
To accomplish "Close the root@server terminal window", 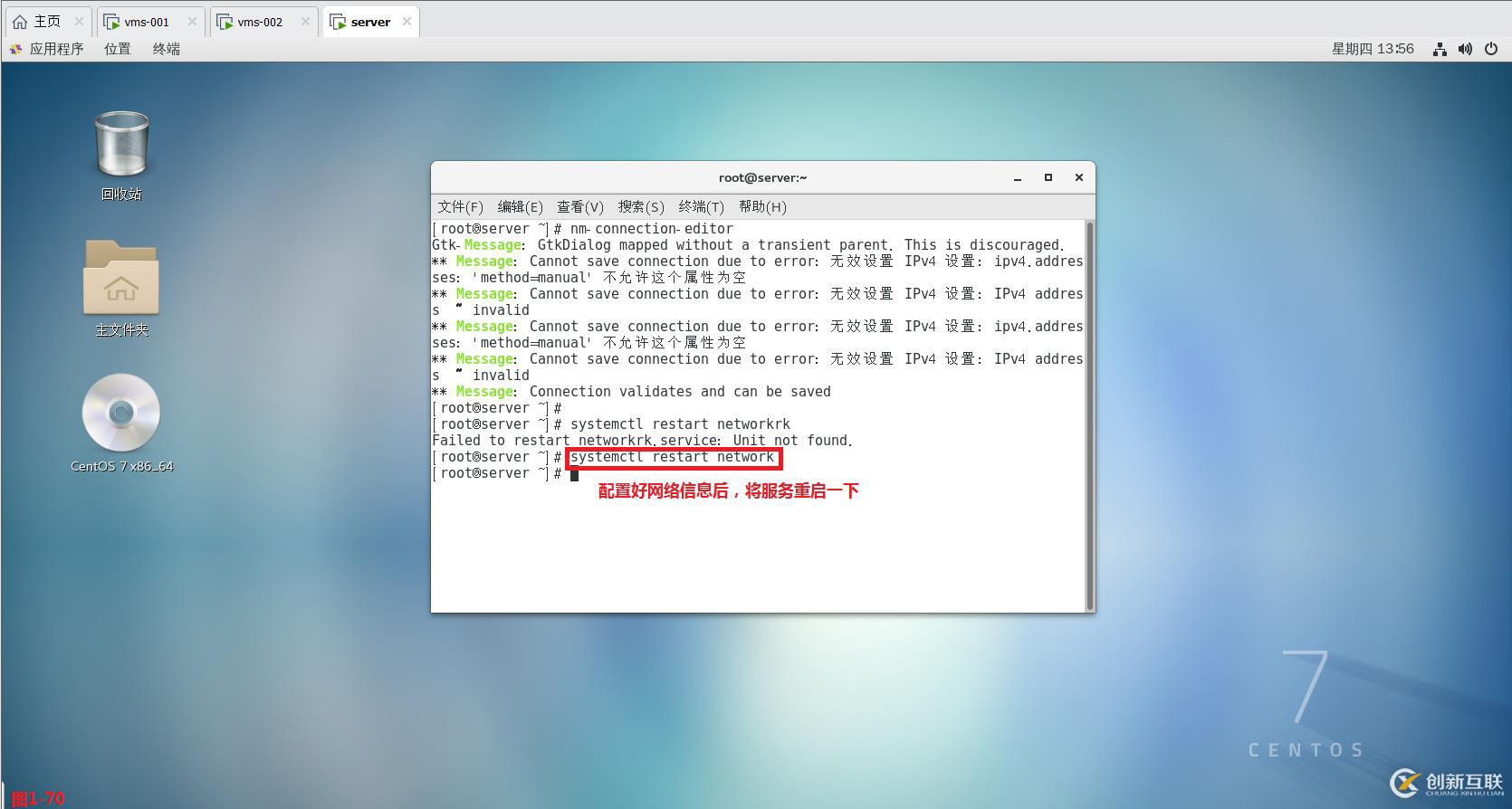I will [1079, 177].
